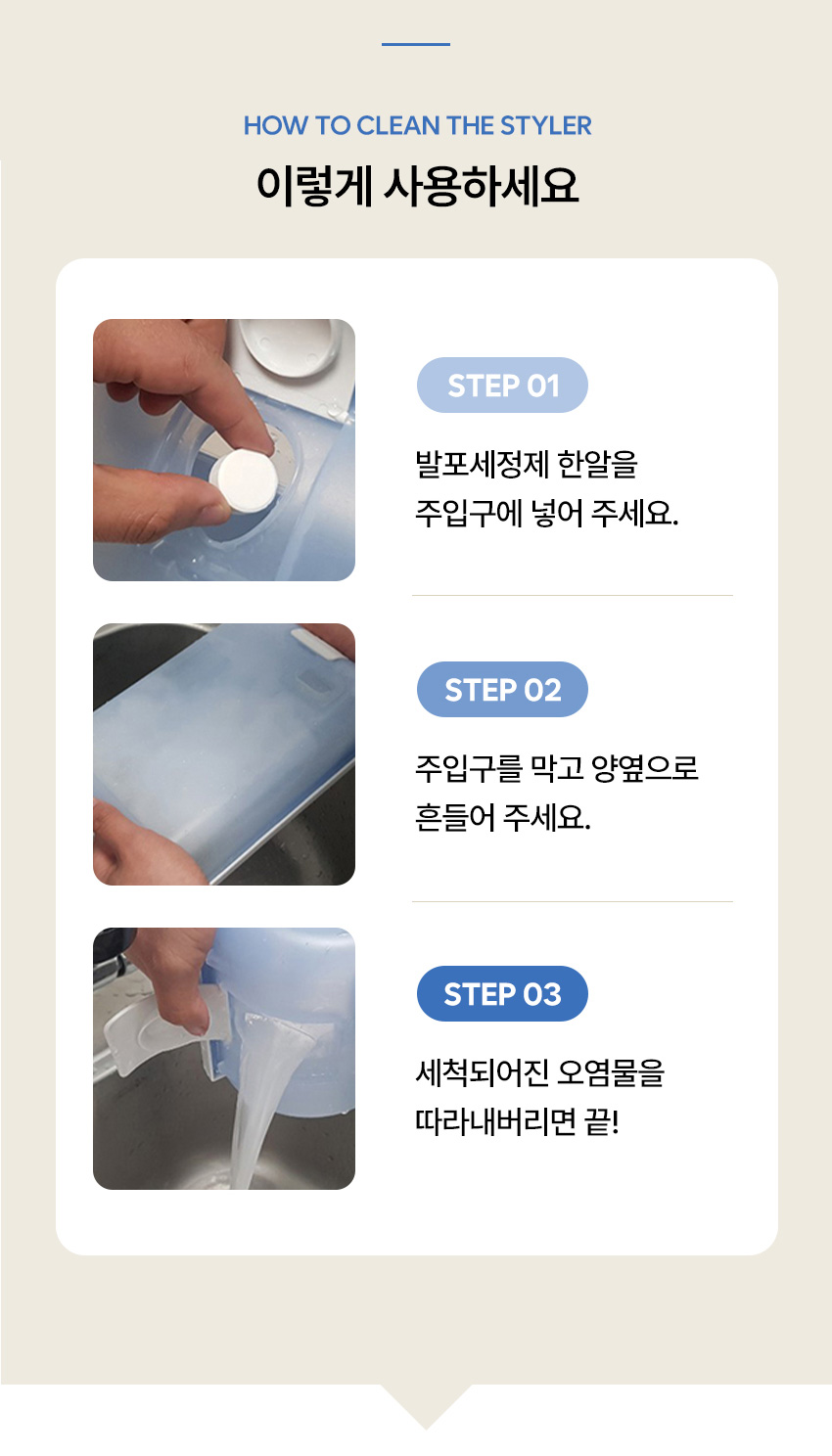
Task: Open the tablet insertion photo
Action: (224, 450)
